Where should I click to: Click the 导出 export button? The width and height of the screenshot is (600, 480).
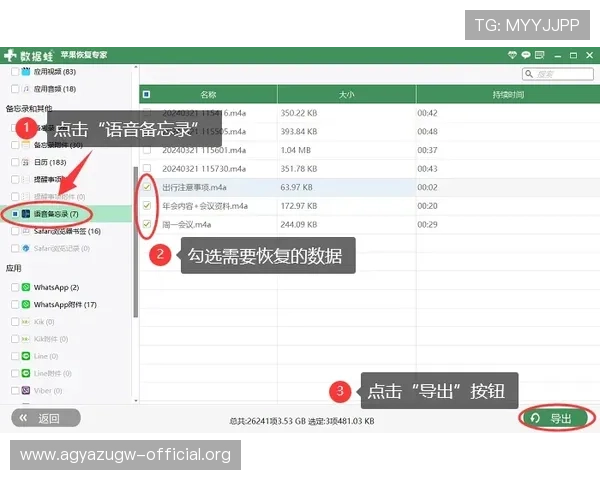(555, 418)
